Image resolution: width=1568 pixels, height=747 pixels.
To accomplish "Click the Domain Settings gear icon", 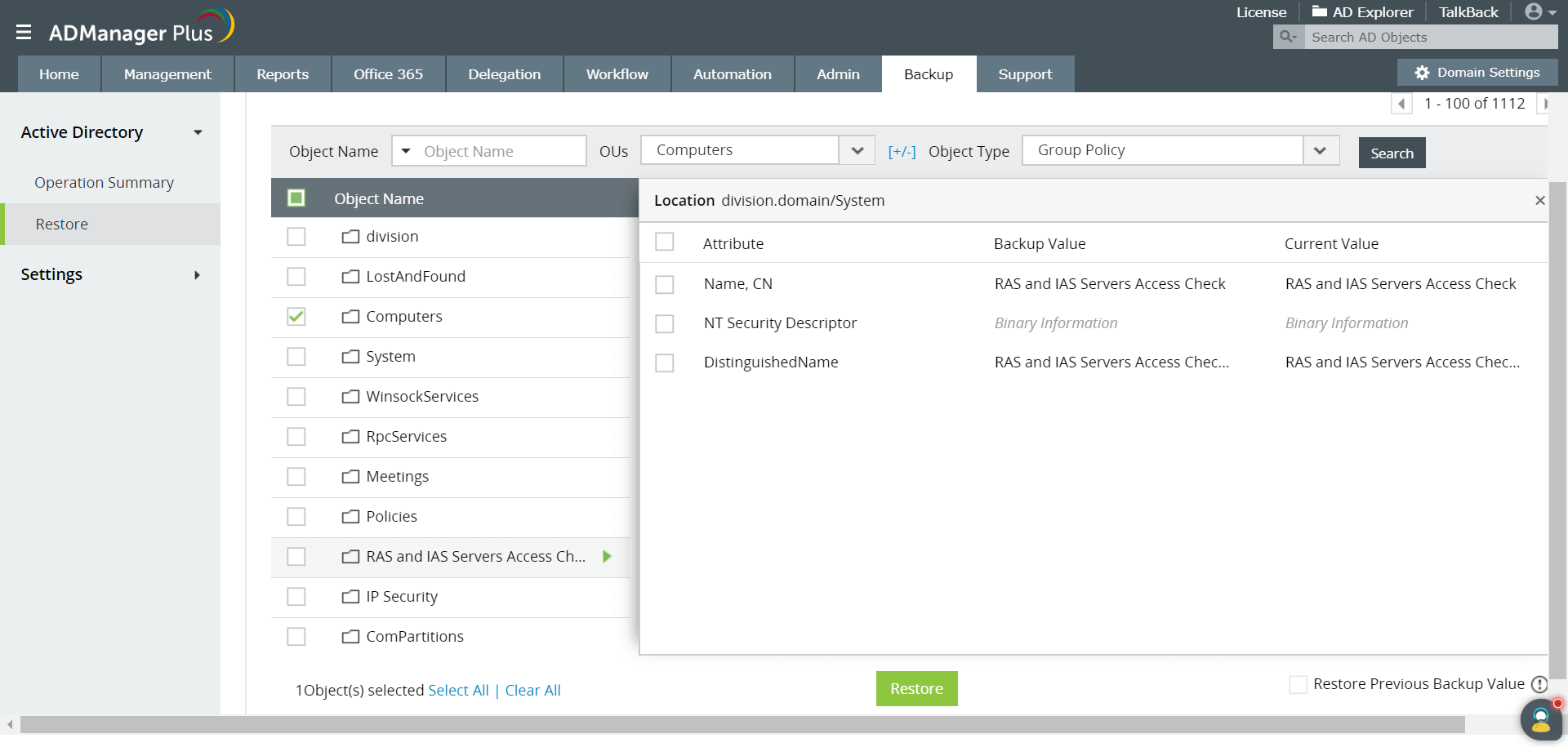I will click(1422, 73).
